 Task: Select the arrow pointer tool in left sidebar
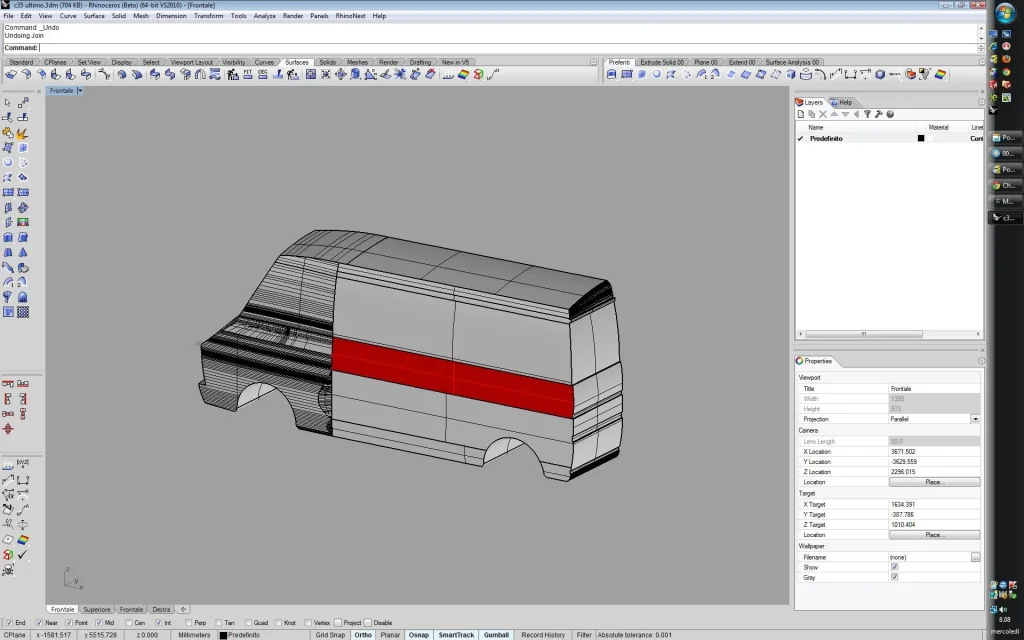[7, 103]
